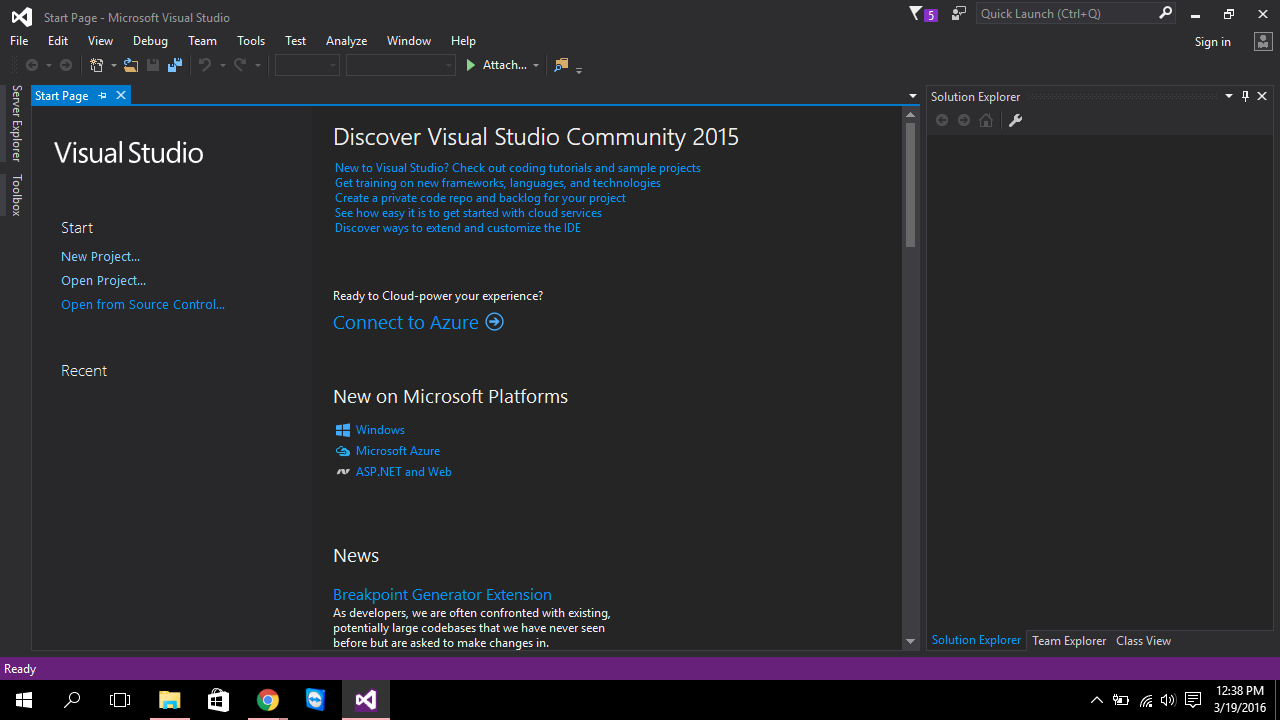The width and height of the screenshot is (1280, 720).
Task: Open a file using the Open File icon
Action: pos(130,64)
